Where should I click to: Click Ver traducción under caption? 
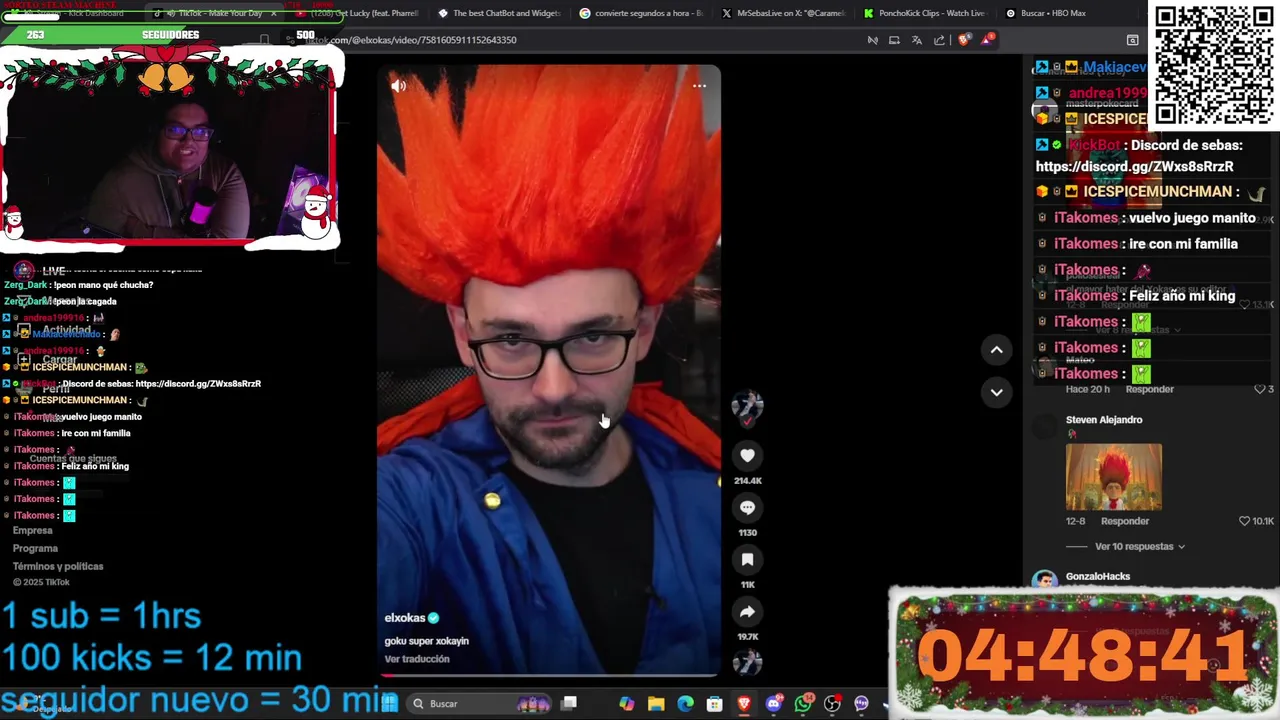tap(417, 659)
